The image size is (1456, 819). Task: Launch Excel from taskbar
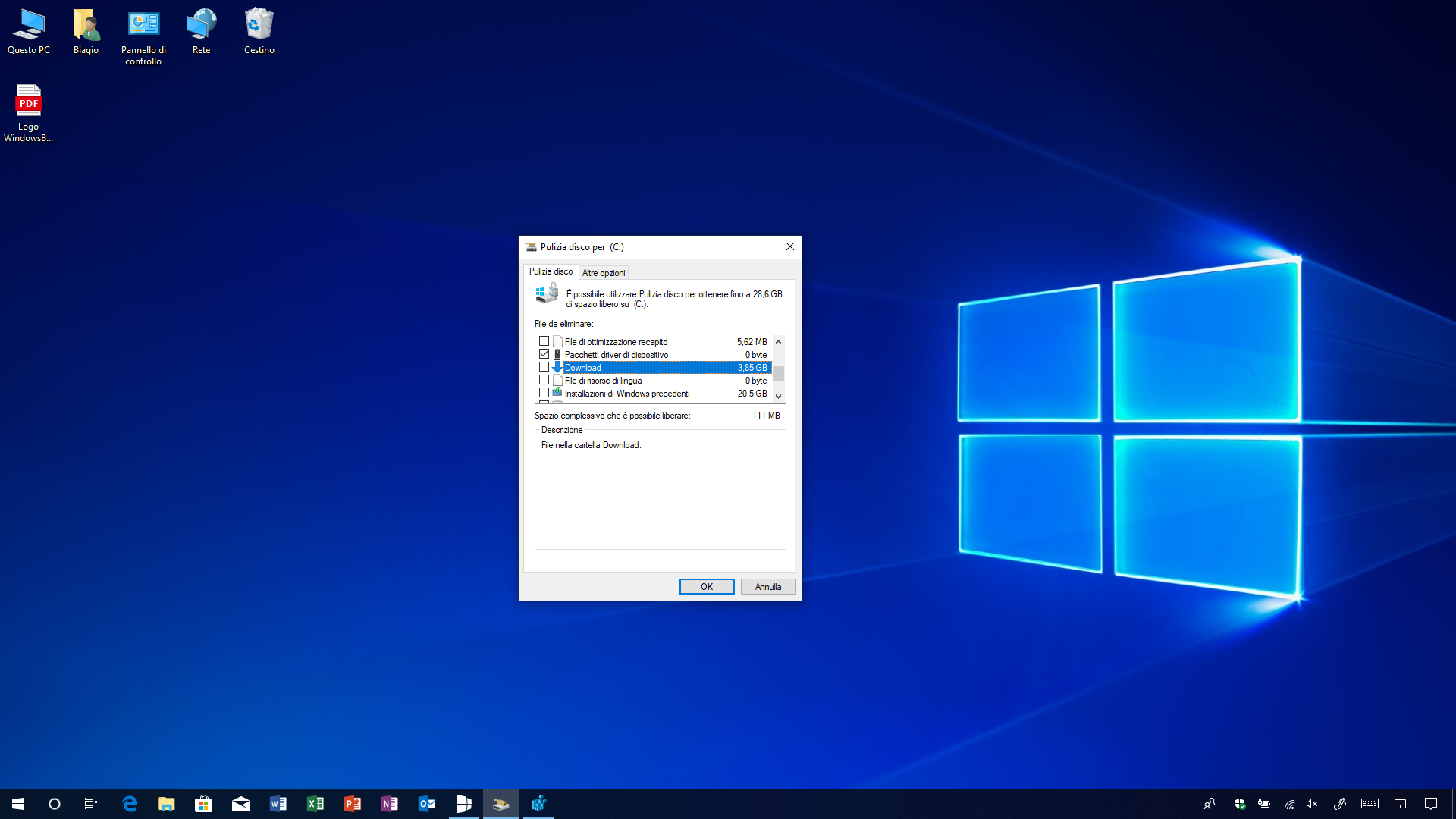pyautogui.click(x=315, y=804)
